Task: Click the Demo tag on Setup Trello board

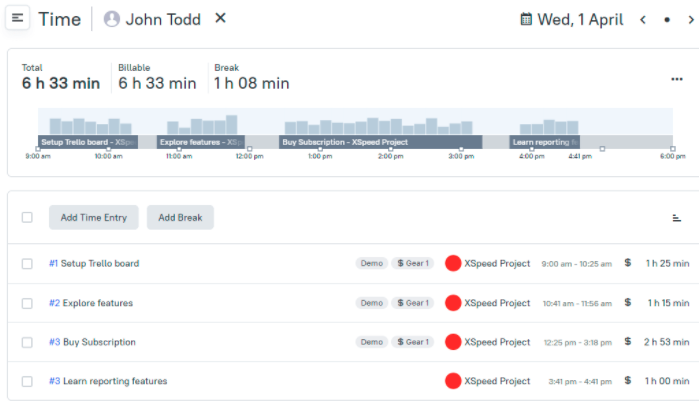Action: pos(372,263)
